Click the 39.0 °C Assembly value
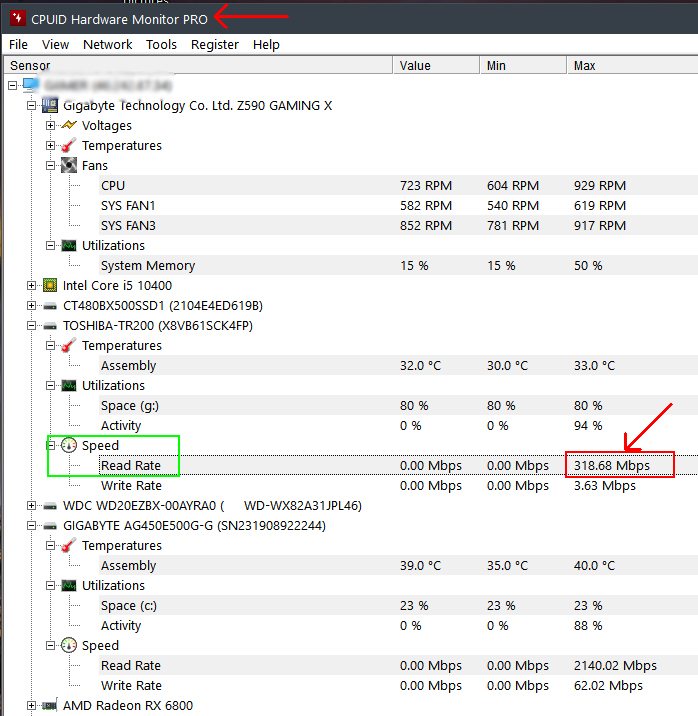The height and width of the screenshot is (716, 698). pyautogui.click(x=420, y=565)
